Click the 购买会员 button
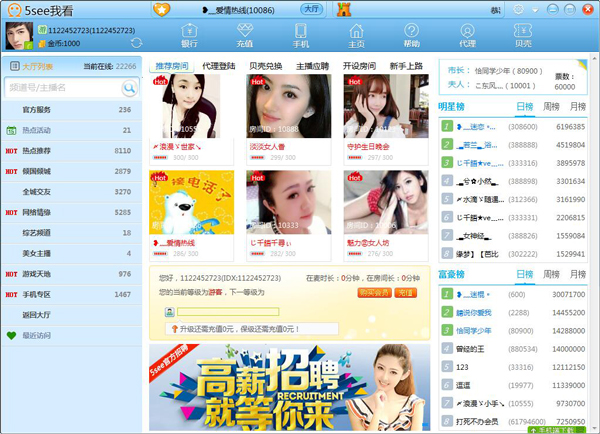The width and height of the screenshot is (600, 434). [374, 293]
